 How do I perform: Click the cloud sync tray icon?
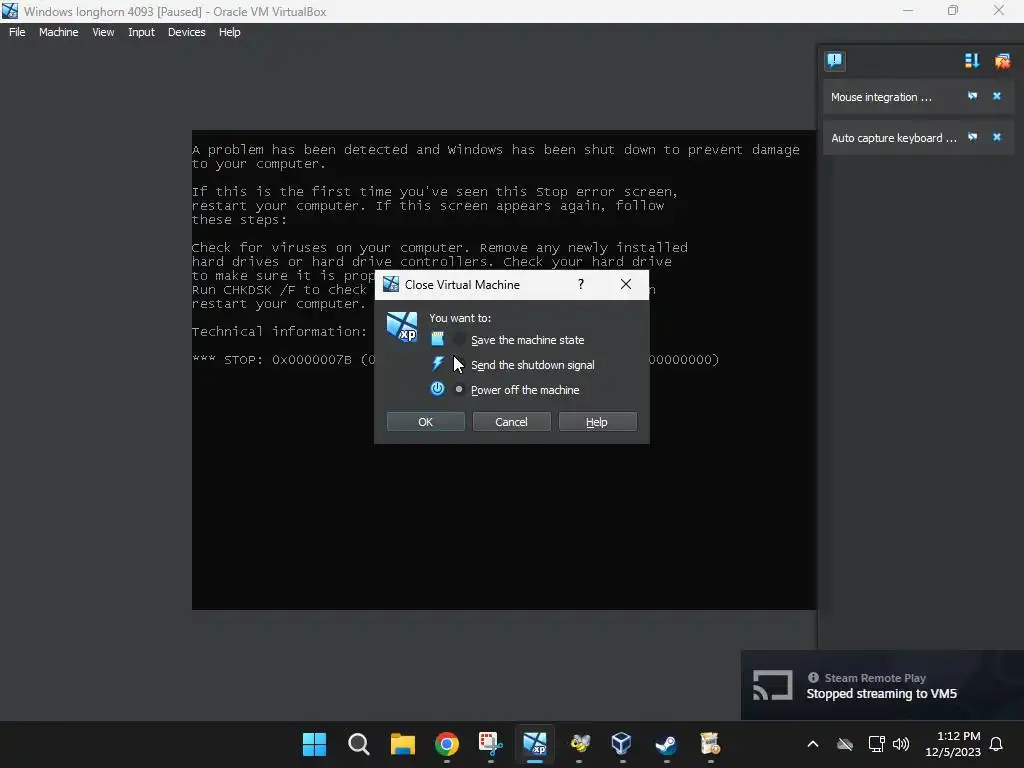[x=845, y=744]
